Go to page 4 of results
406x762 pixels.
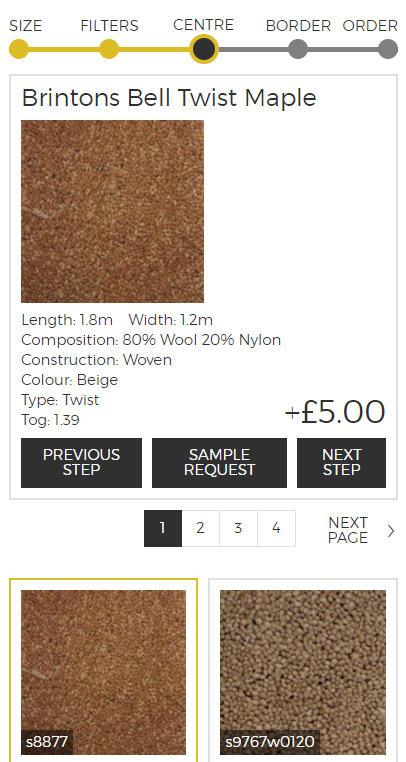[x=276, y=528]
